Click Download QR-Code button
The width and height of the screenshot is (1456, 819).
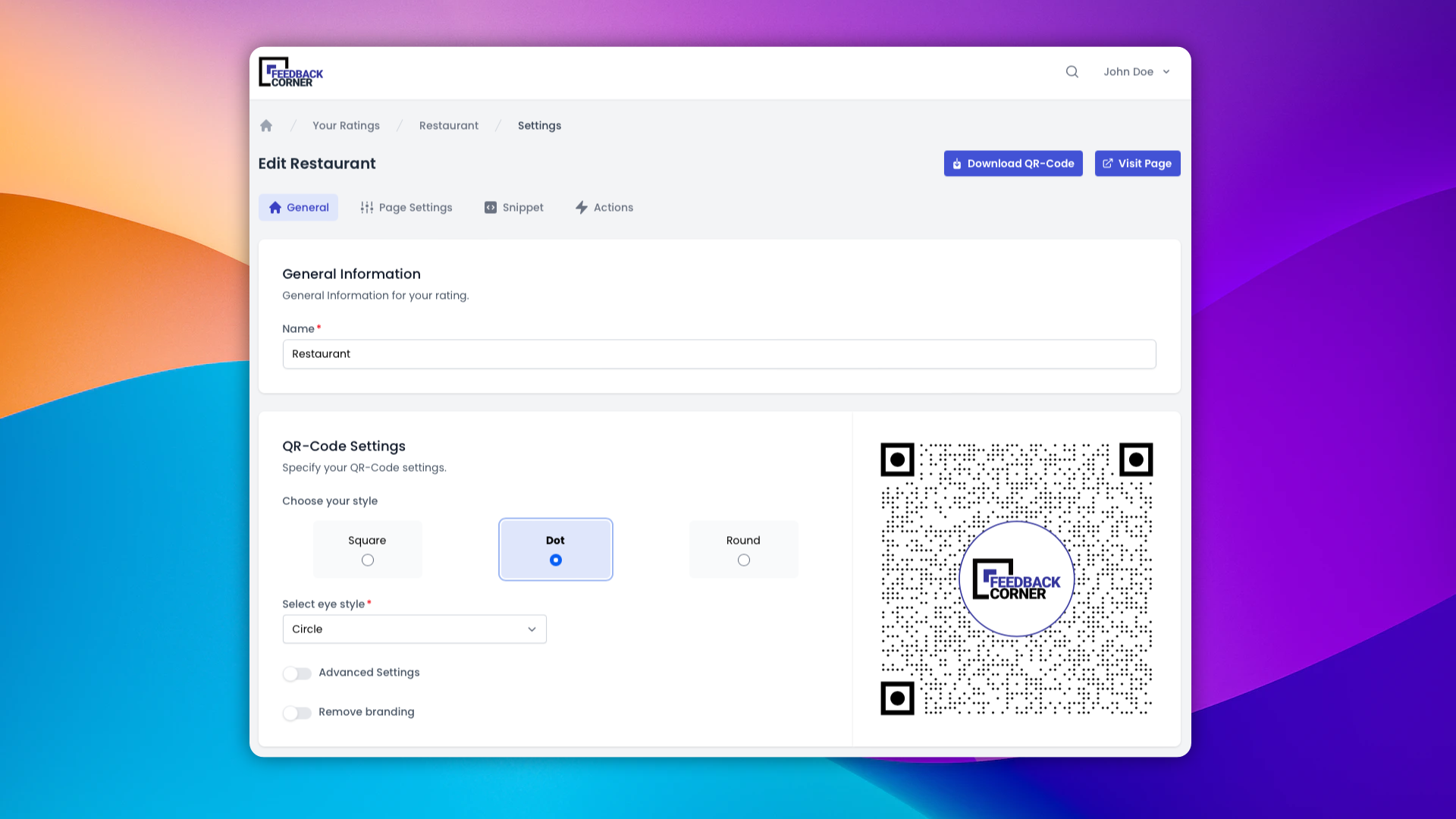tap(1013, 163)
